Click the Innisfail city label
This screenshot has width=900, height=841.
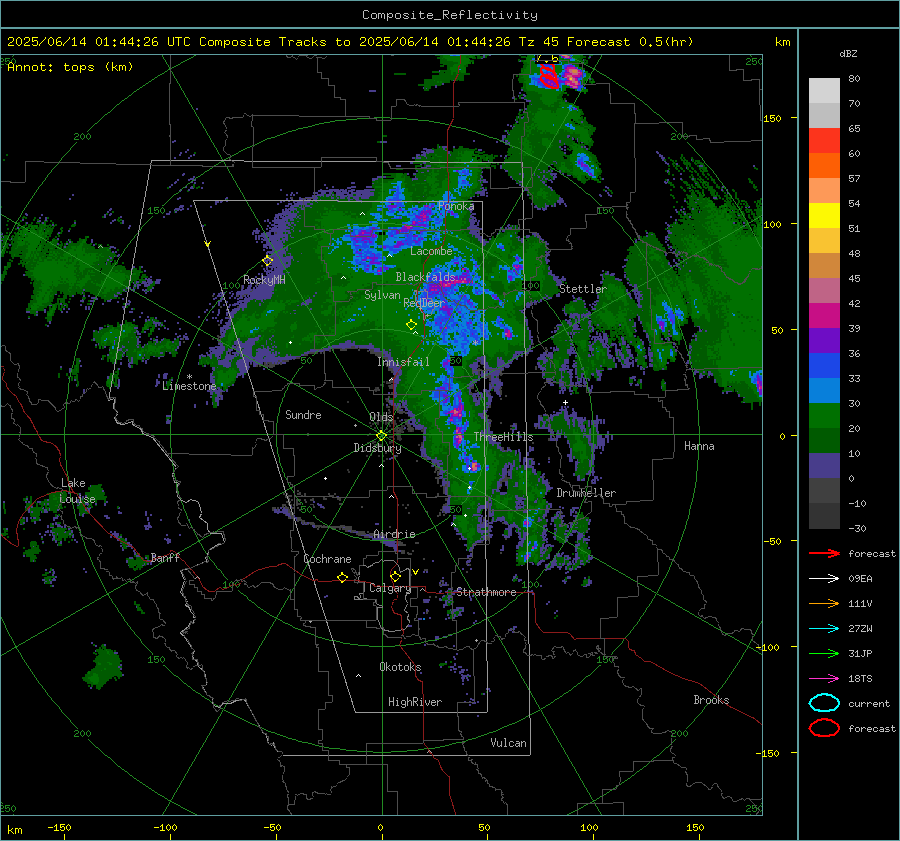click(x=404, y=362)
